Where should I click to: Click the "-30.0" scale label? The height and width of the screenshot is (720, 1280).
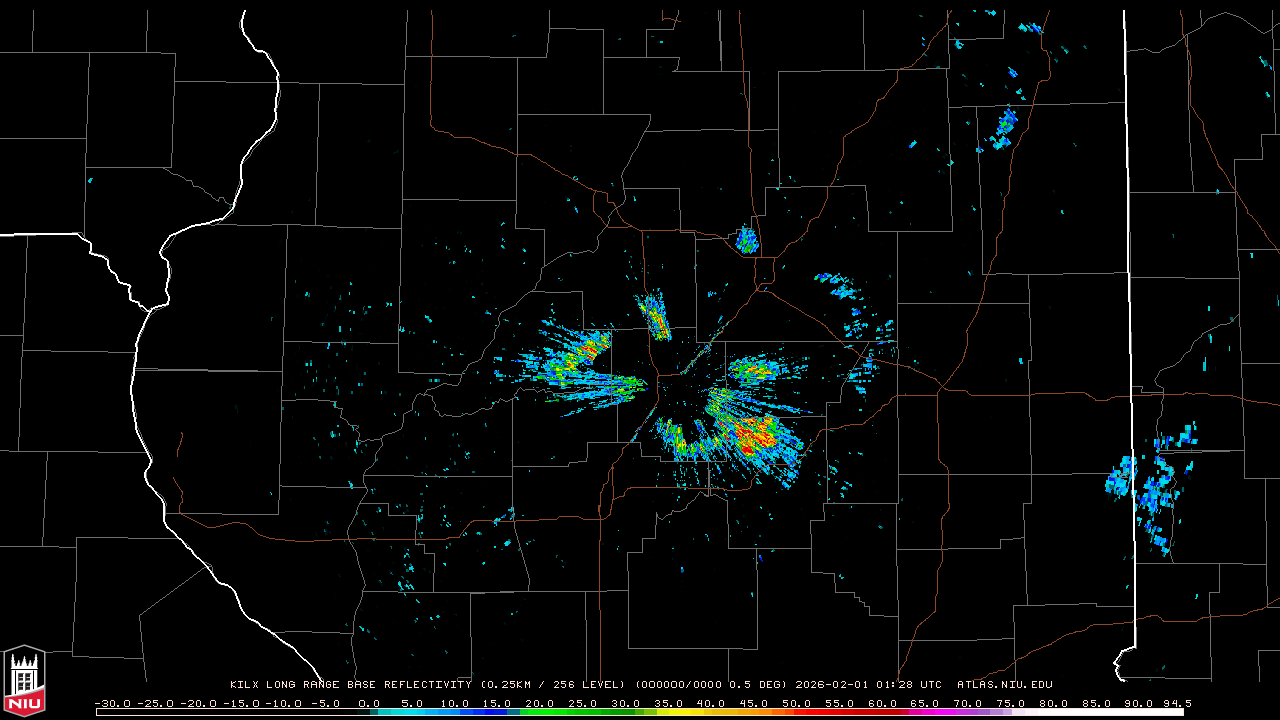pos(112,703)
